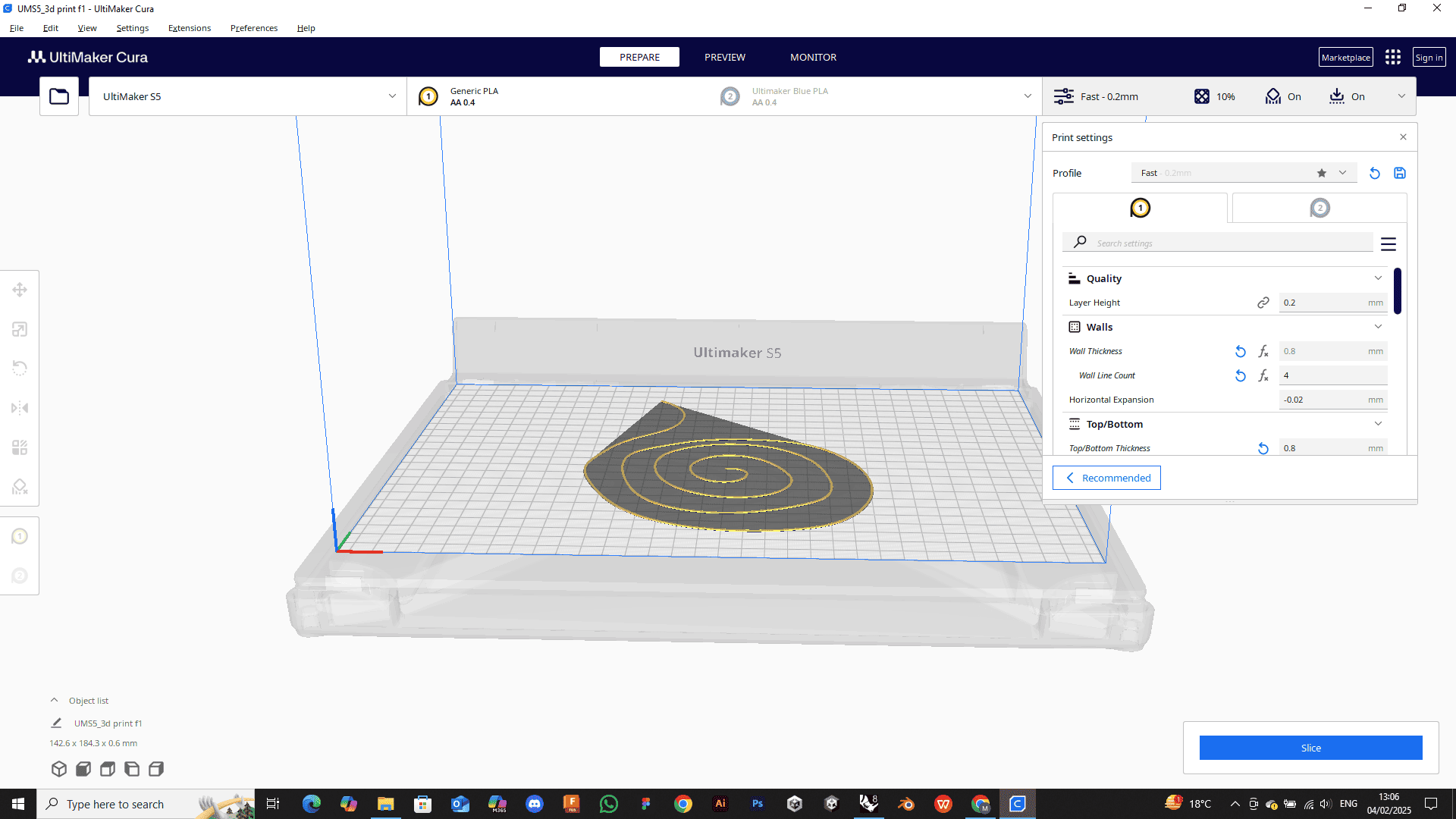Collapse the Object list

pos(55,701)
